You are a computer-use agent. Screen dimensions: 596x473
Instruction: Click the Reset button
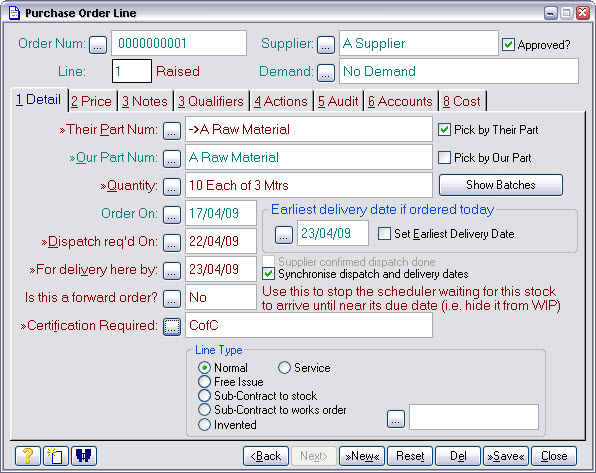tap(410, 456)
